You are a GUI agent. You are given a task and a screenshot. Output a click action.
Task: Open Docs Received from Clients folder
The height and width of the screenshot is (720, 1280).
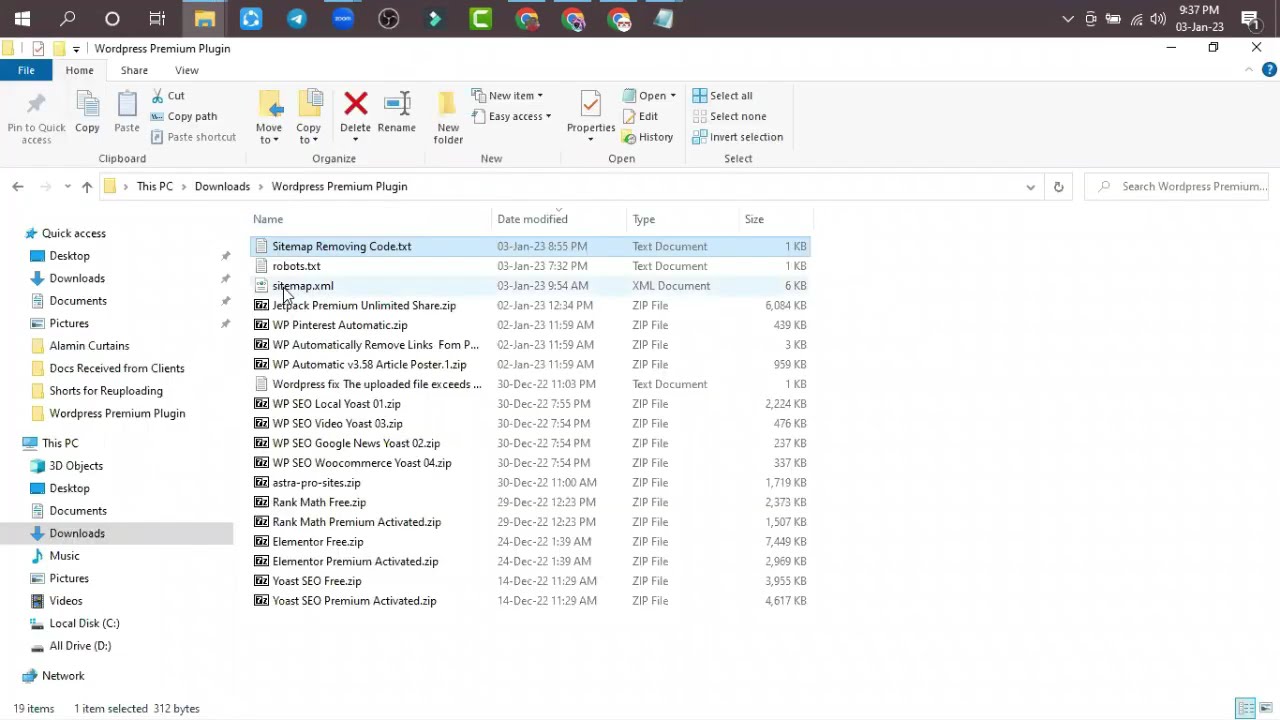(117, 368)
